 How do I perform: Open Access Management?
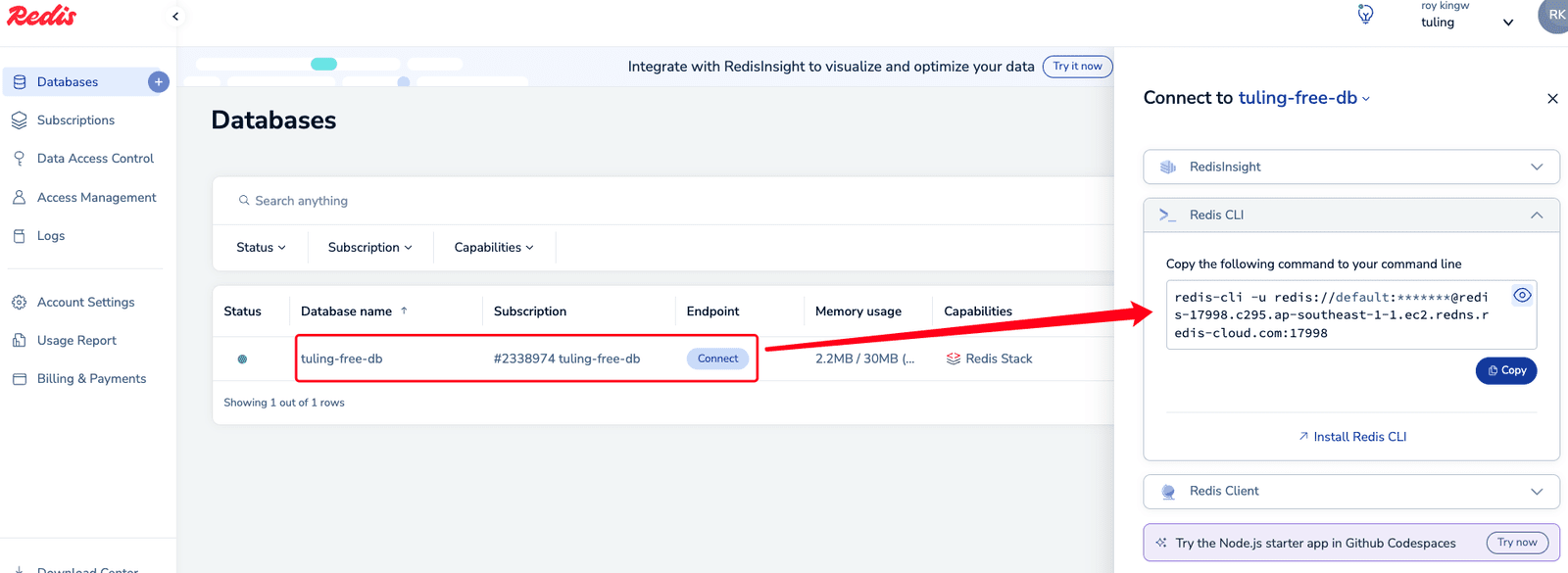tap(96, 198)
